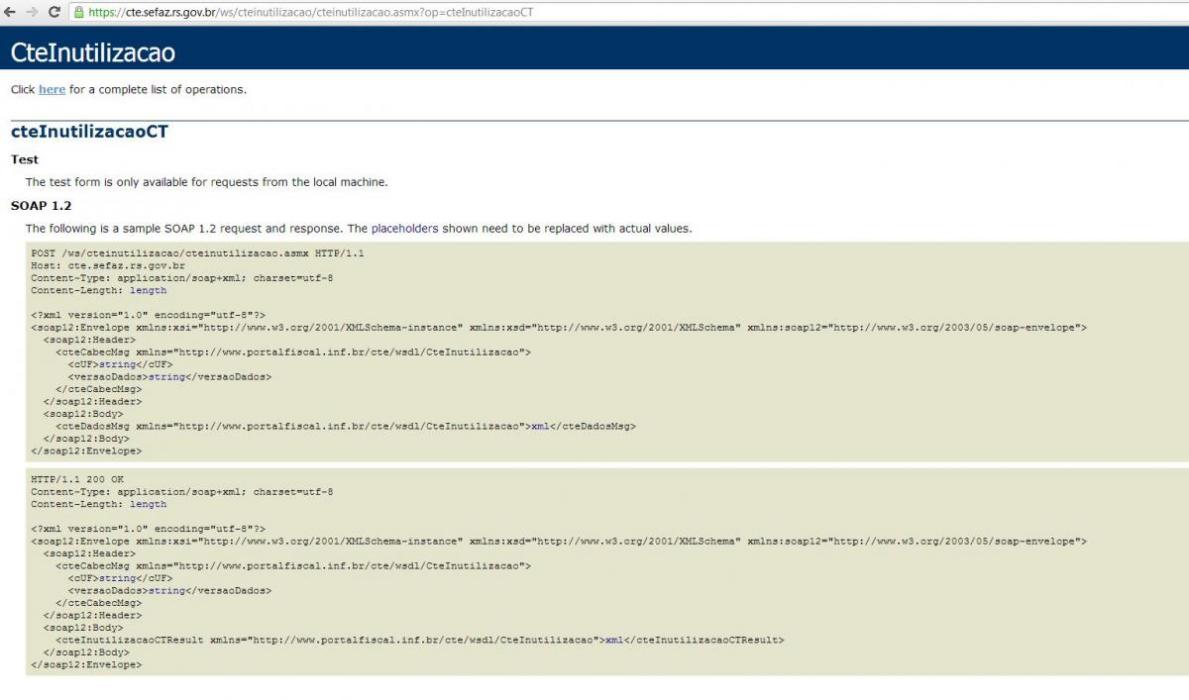The height and width of the screenshot is (700, 1189).
Task: Click the HTTP/1.1 200 OK response line
Action: pyautogui.click(x=77, y=479)
